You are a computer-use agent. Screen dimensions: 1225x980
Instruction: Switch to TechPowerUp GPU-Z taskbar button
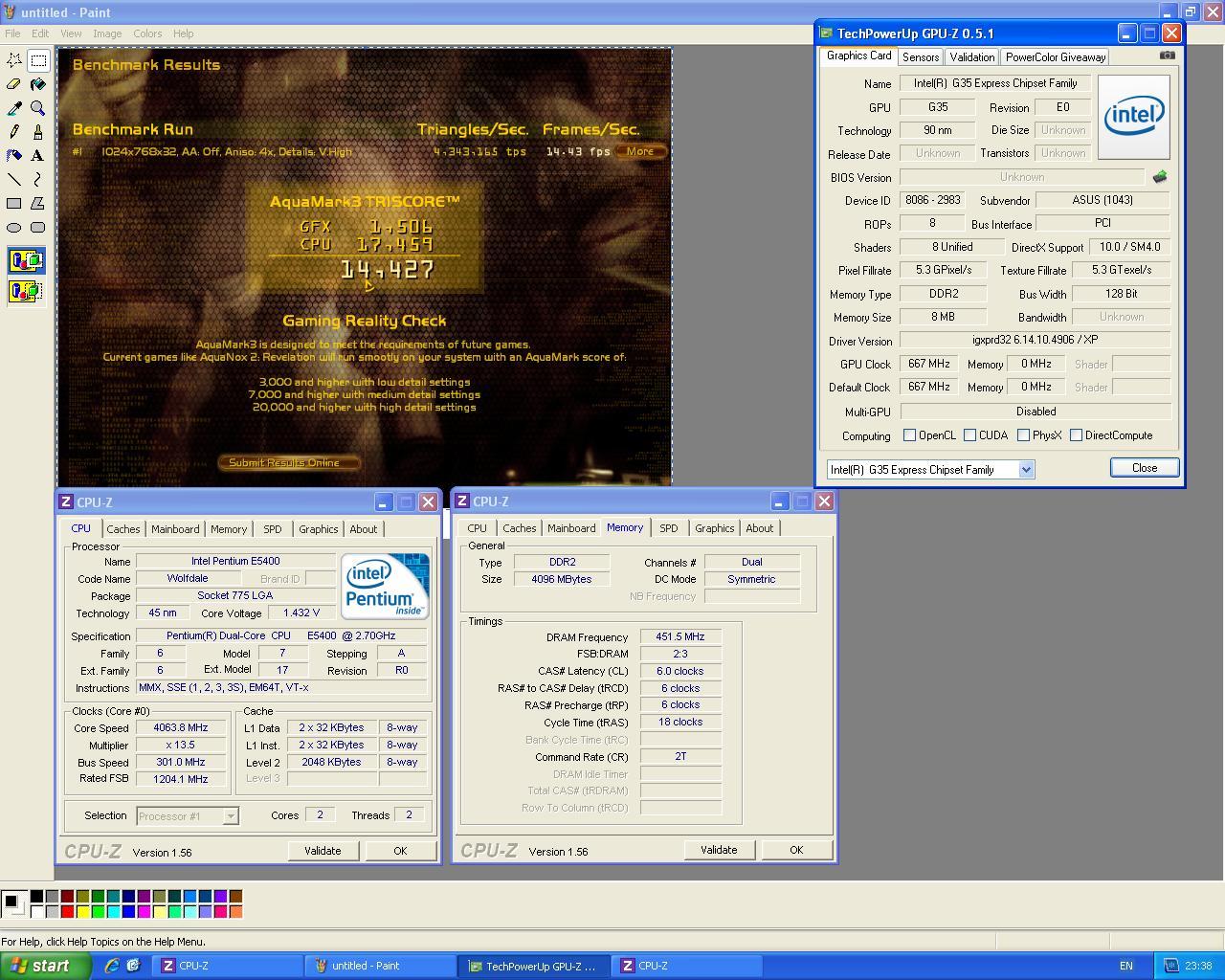[532, 966]
